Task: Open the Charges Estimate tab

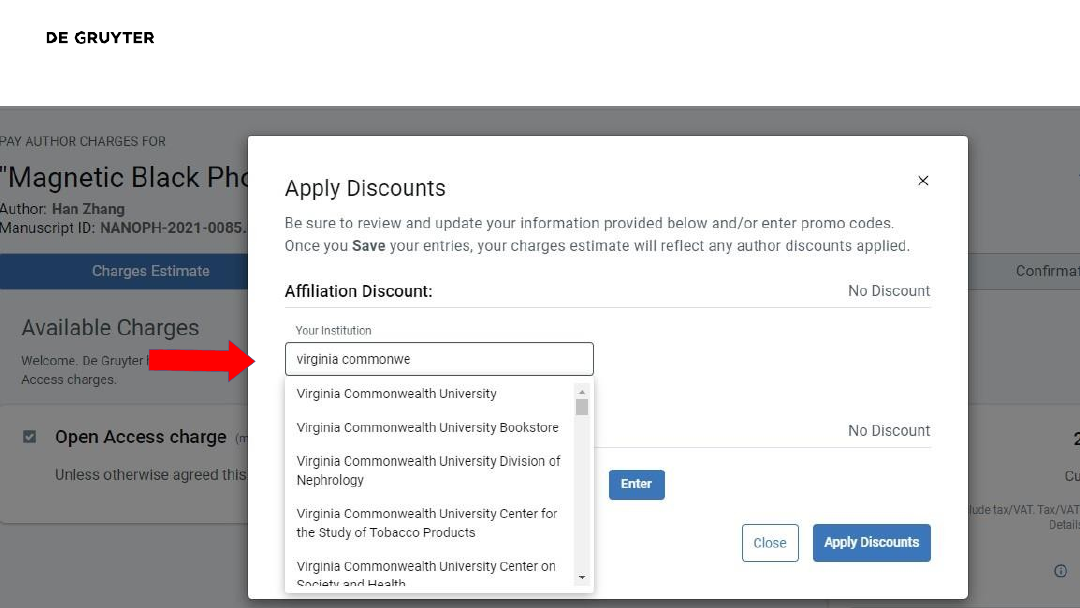Action: (x=150, y=271)
